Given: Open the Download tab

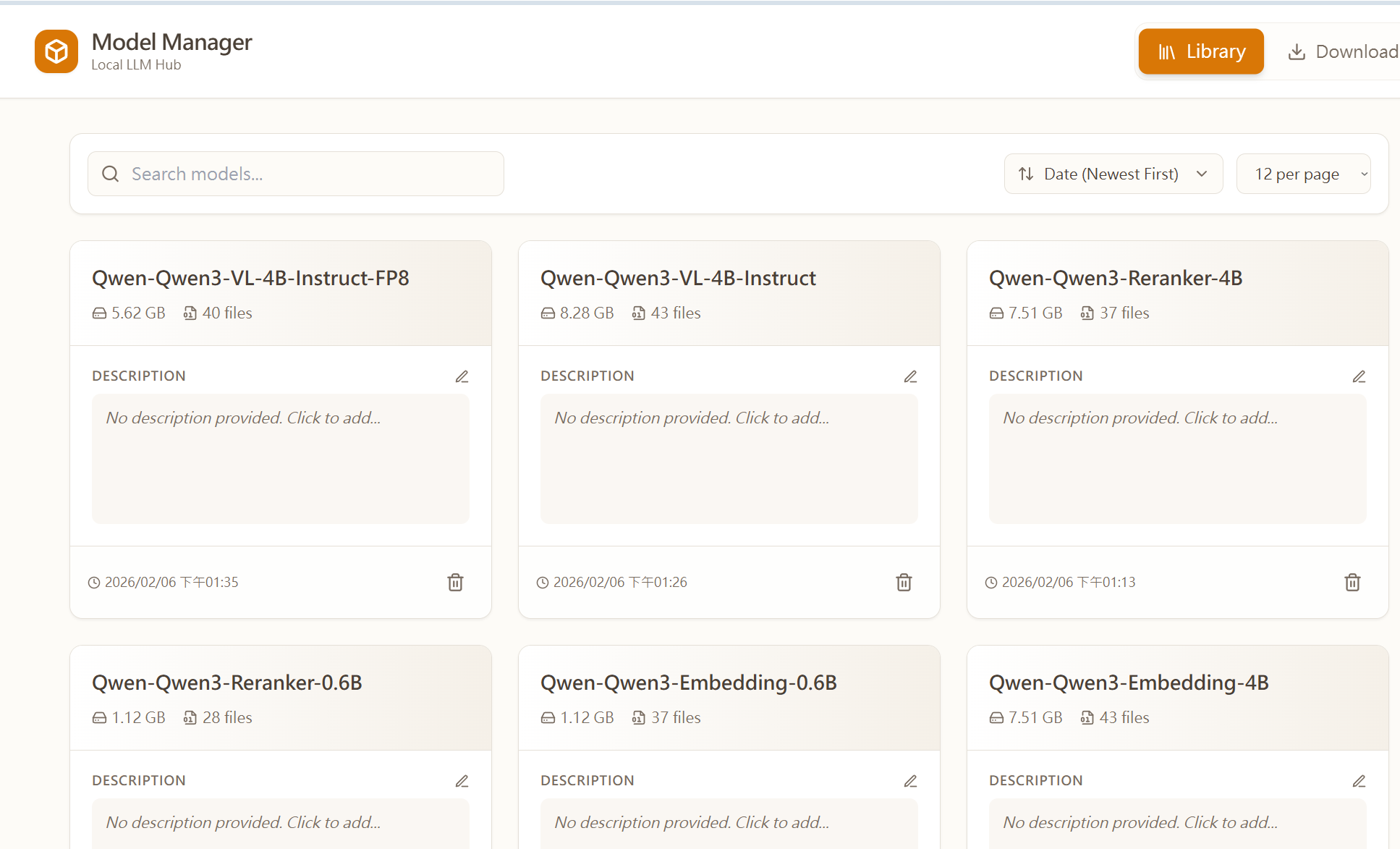Looking at the screenshot, I should pos(1342,51).
